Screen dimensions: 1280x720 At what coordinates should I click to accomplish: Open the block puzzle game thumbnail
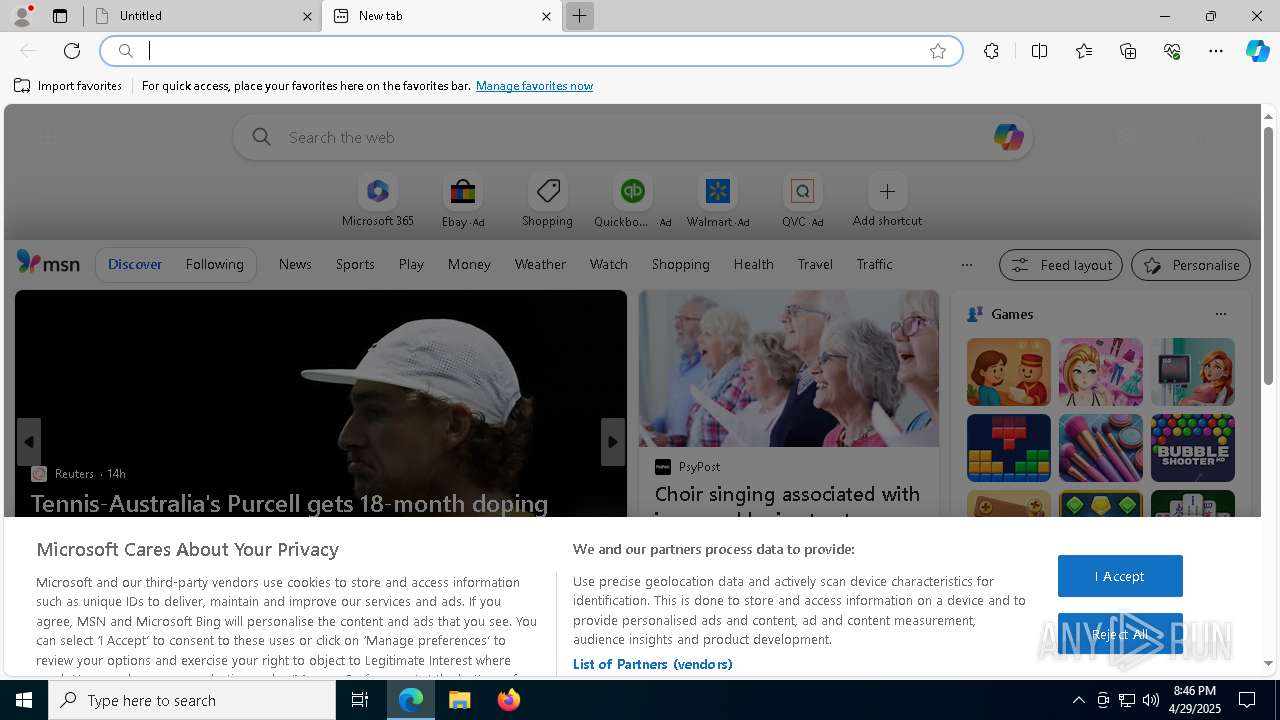[x=1008, y=448]
